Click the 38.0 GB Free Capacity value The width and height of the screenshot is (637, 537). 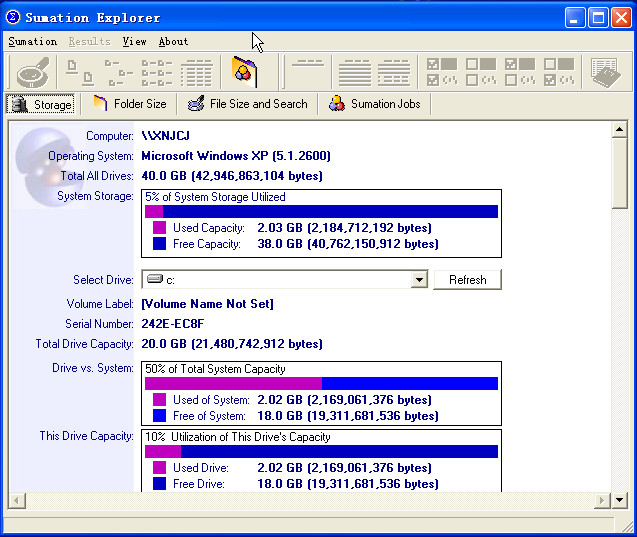tap(348, 244)
